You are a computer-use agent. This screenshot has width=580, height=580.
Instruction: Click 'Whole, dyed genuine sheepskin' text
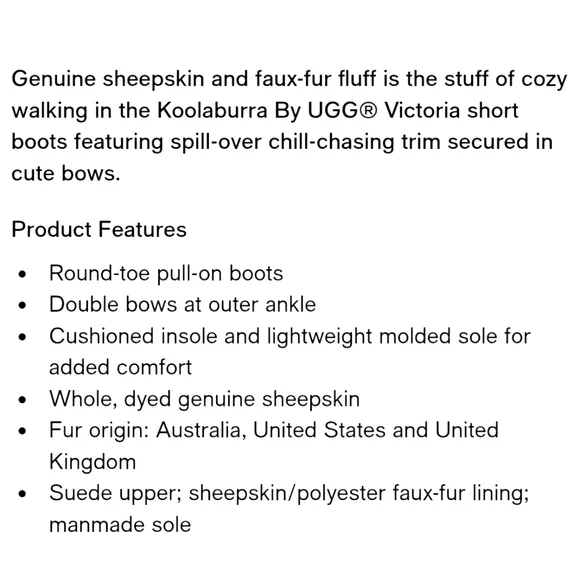pyautogui.click(x=205, y=399)
